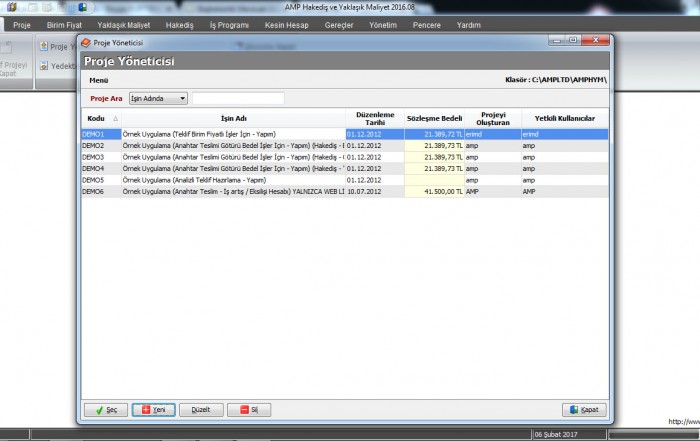Open the Menü link in dialog
The image size is (700, 441).
click(x=98, y=79)
